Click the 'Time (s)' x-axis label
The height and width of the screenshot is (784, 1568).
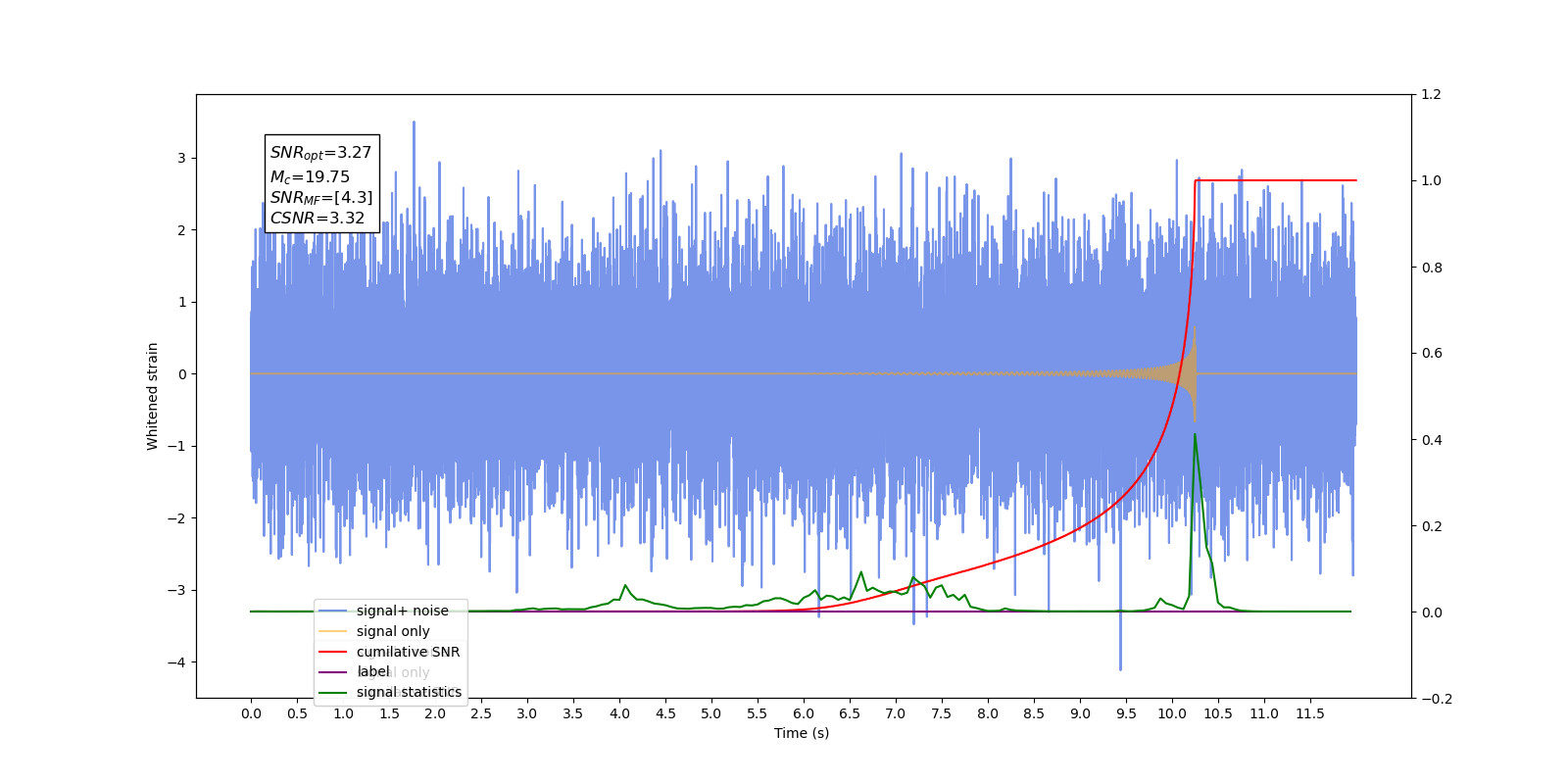point(802,733)
